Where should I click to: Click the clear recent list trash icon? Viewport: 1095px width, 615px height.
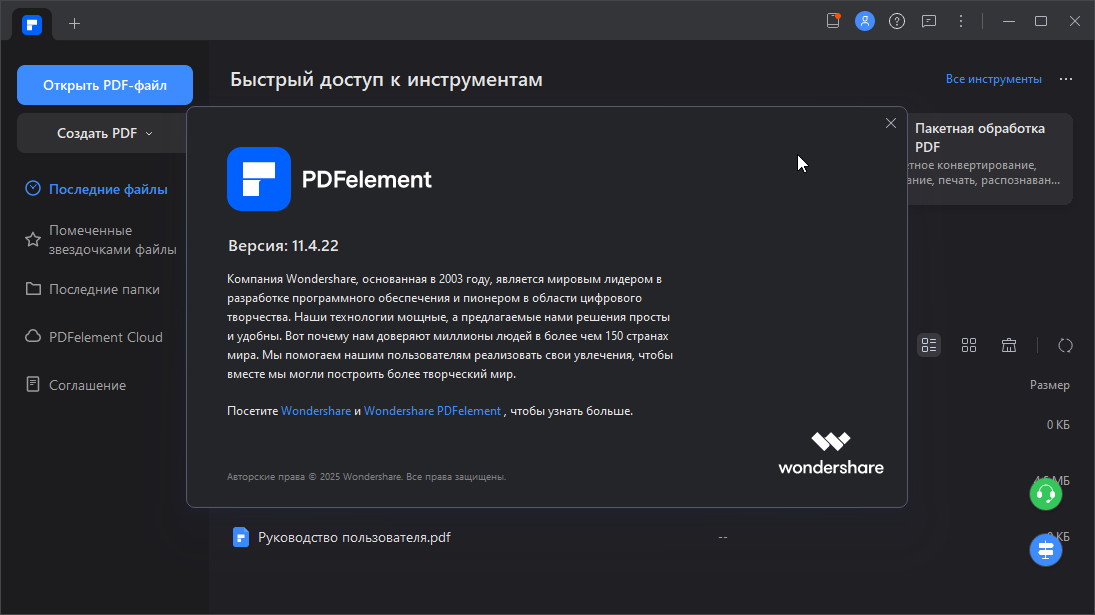pos(1008,345)
